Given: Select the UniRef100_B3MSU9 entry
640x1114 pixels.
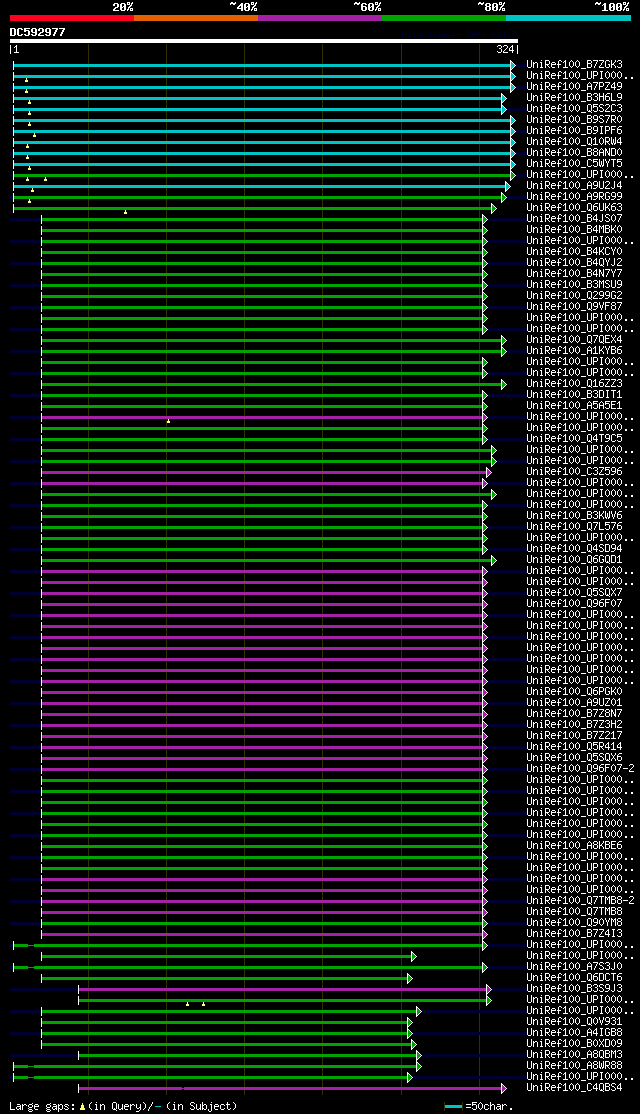Looking at the screenshot, I should (x=575, y=285).
